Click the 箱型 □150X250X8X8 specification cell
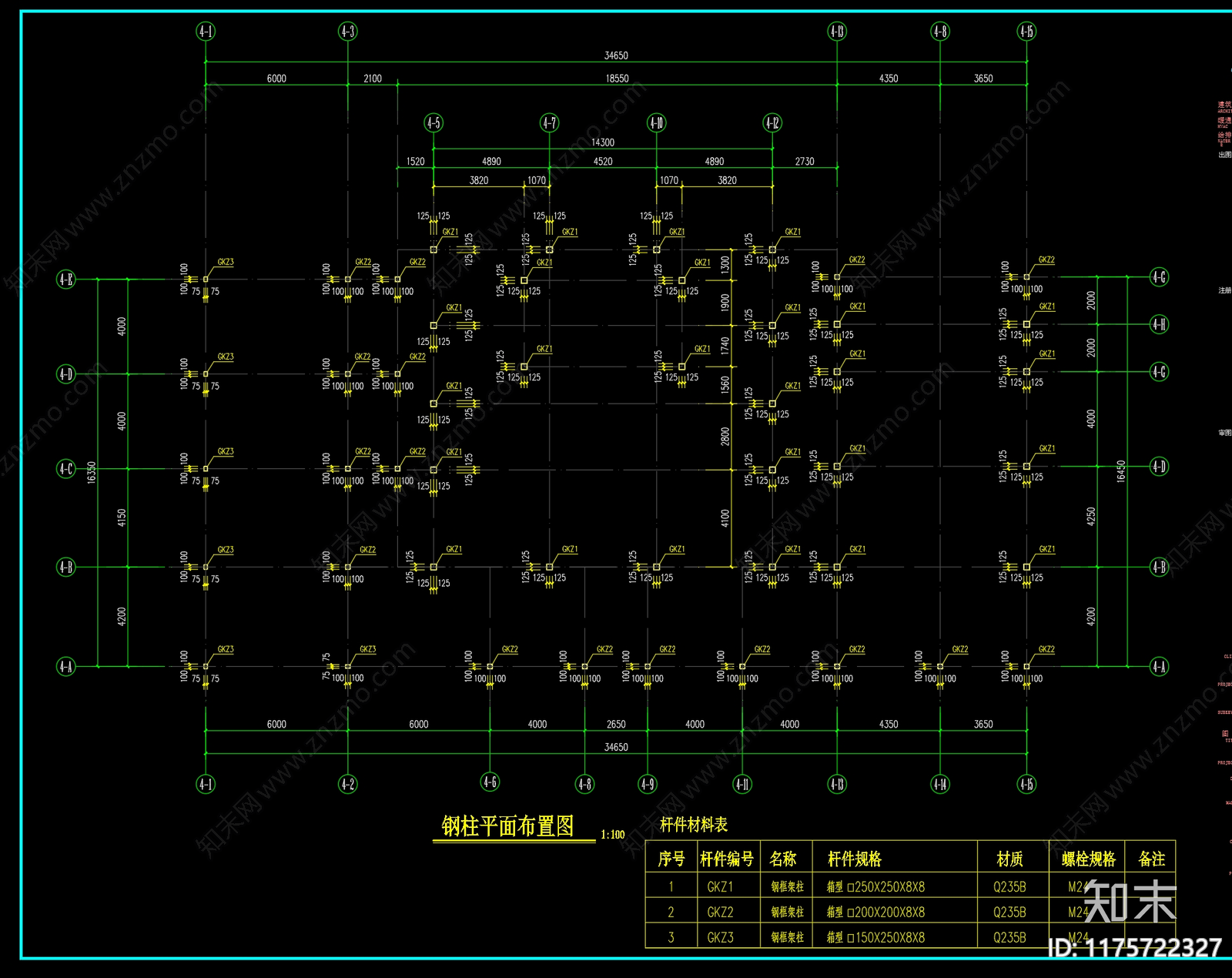 tap(875, 938)
